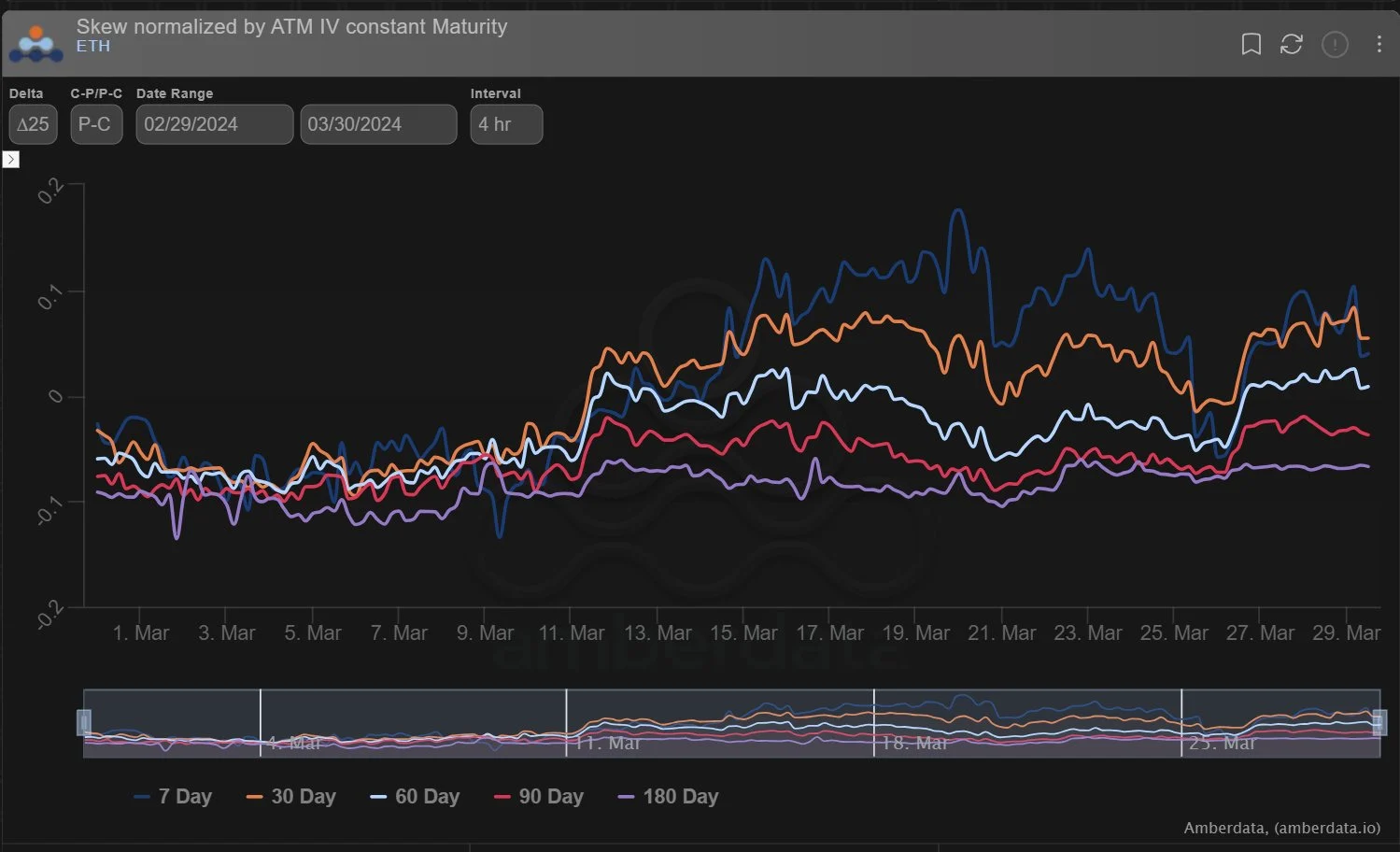The height and width of the screenshot is (852, 1400).
Task: Expand the side panel using the arrow
Action: [x=11, y=160]
